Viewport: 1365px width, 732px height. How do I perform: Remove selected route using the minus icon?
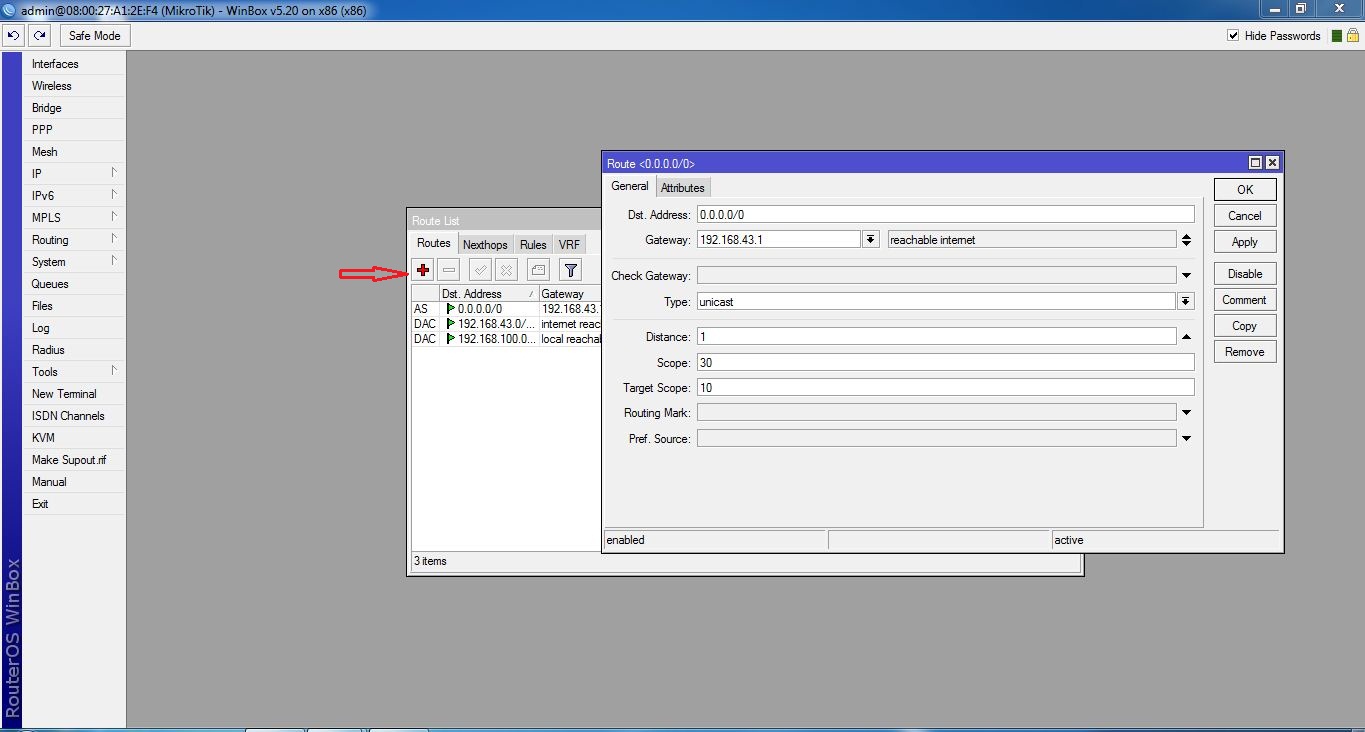pos(448,269)
